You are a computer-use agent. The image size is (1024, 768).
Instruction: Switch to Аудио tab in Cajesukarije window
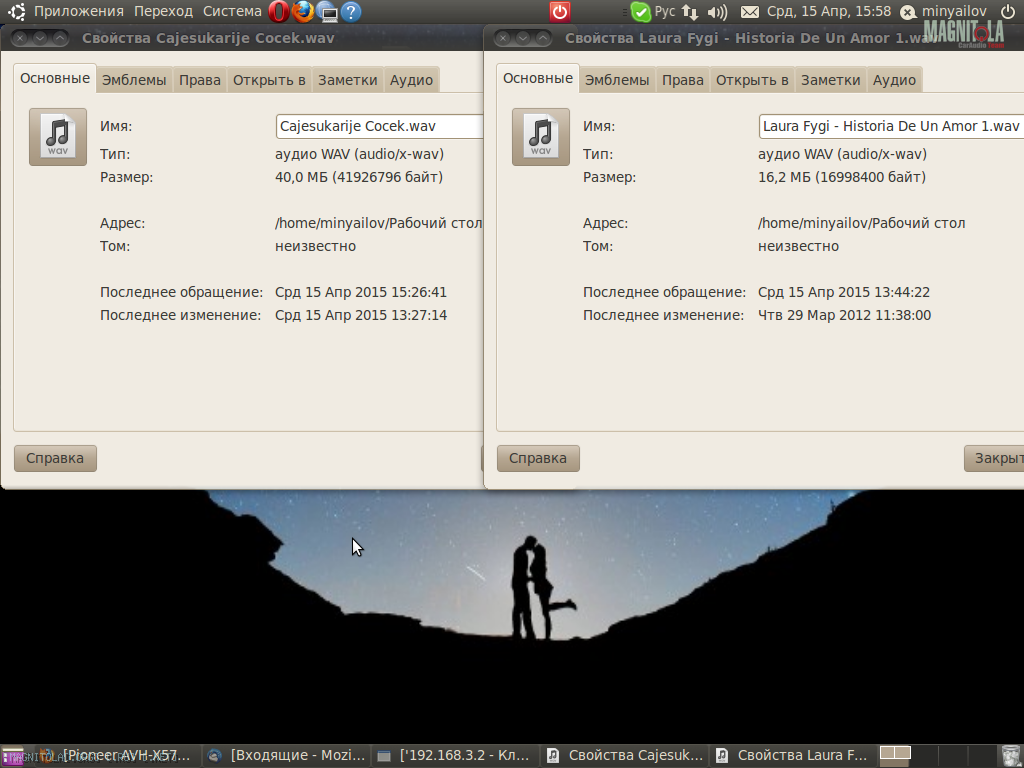pyautogui.click(x=411, y=80)
